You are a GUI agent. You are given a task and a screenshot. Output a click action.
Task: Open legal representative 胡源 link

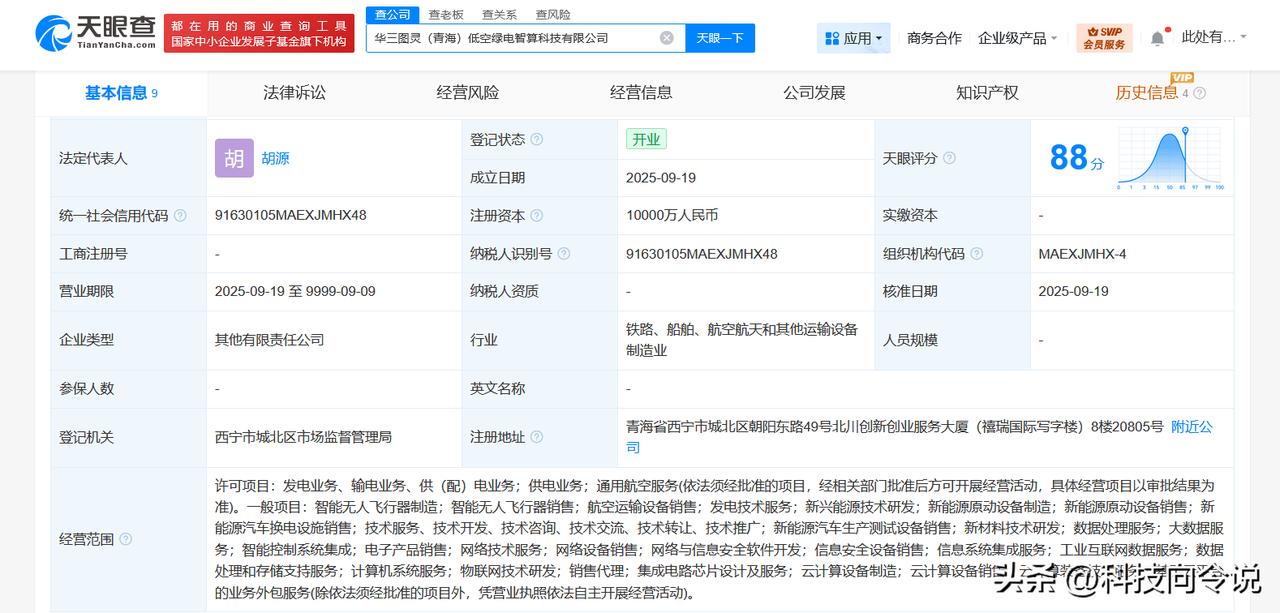(275, 158)
